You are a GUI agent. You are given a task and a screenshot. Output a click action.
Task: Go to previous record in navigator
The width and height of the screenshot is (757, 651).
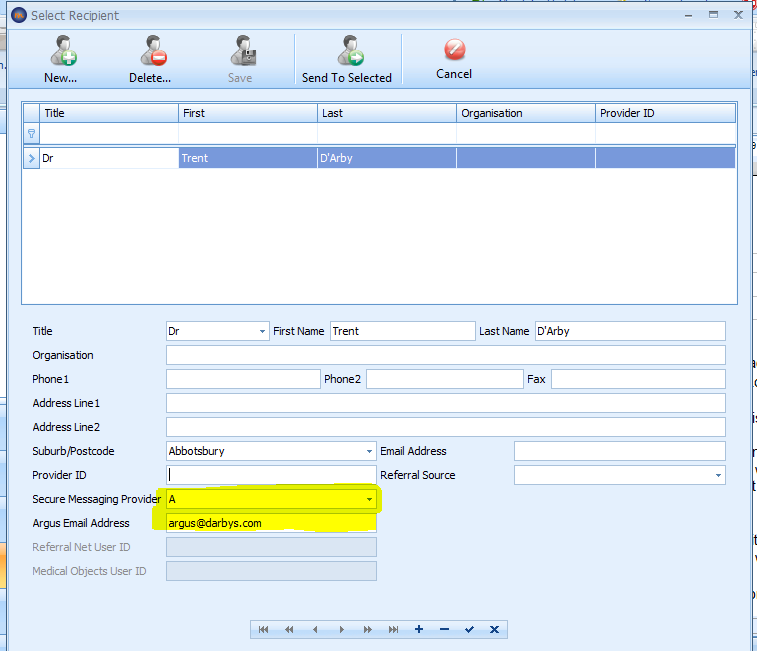click(x=315, y=629)
